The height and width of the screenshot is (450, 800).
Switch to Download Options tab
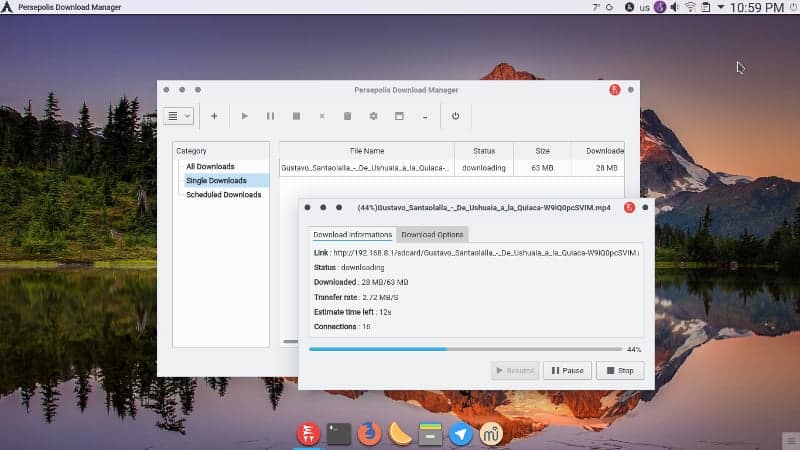pyautogui.click(x=432, y=235)
